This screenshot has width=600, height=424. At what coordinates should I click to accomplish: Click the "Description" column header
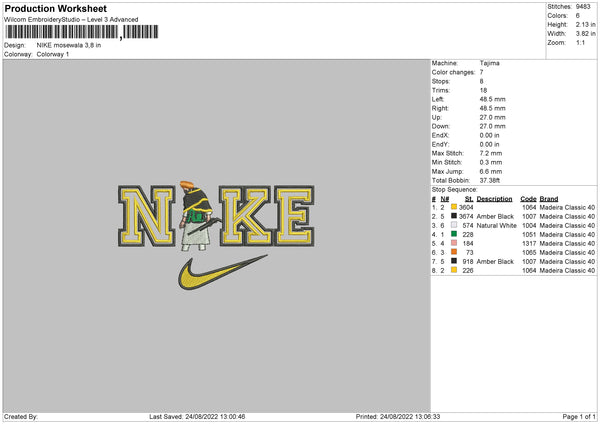pos(494,199)
